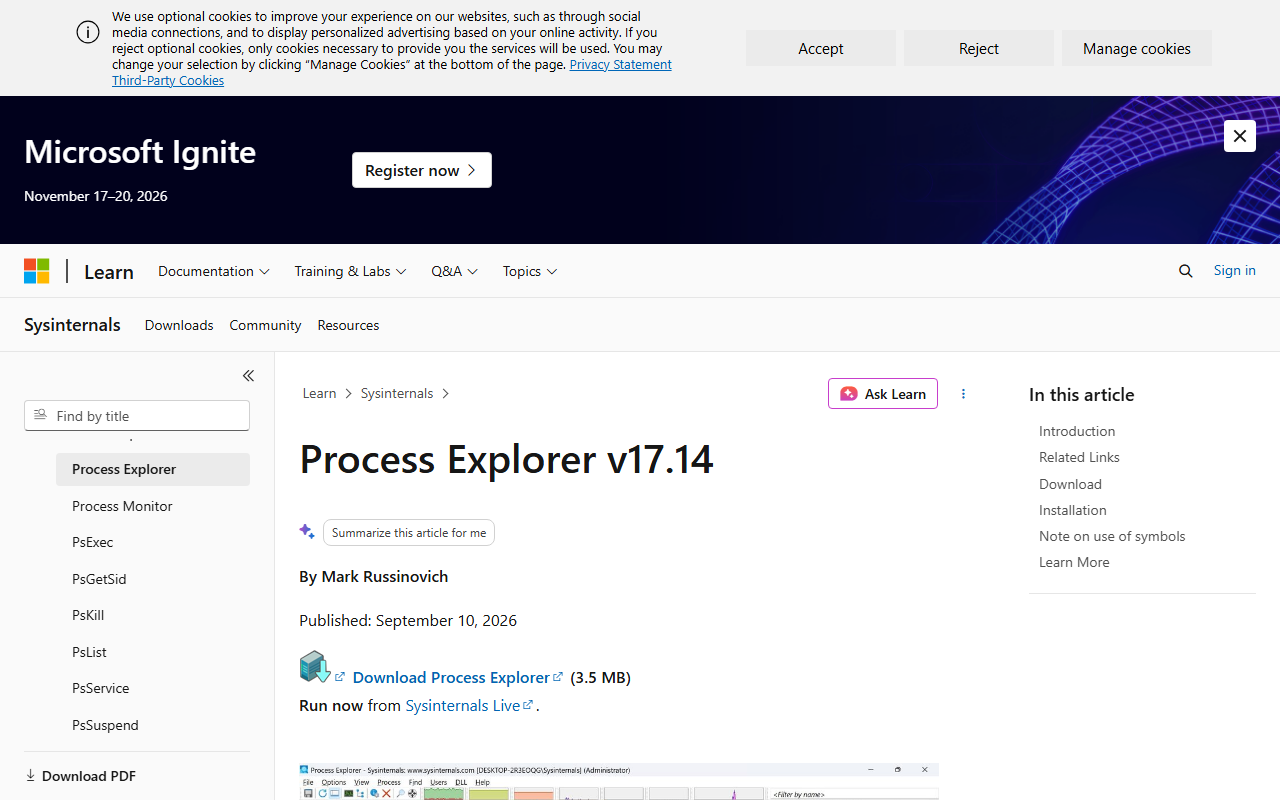Open PsExec in the sidebar list
Screen dimensions: 1280x800
tap(153, 542)
